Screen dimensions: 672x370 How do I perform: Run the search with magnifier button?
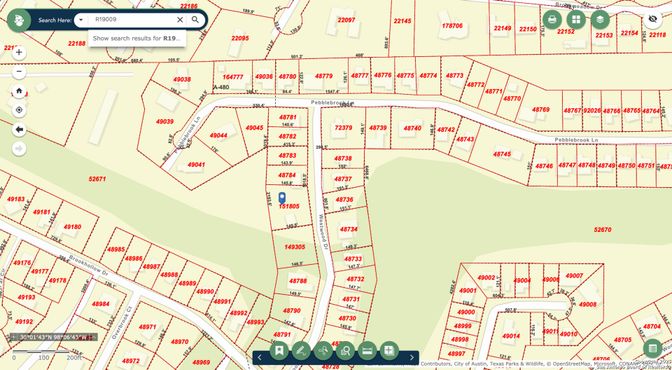(x=195, y=20)
